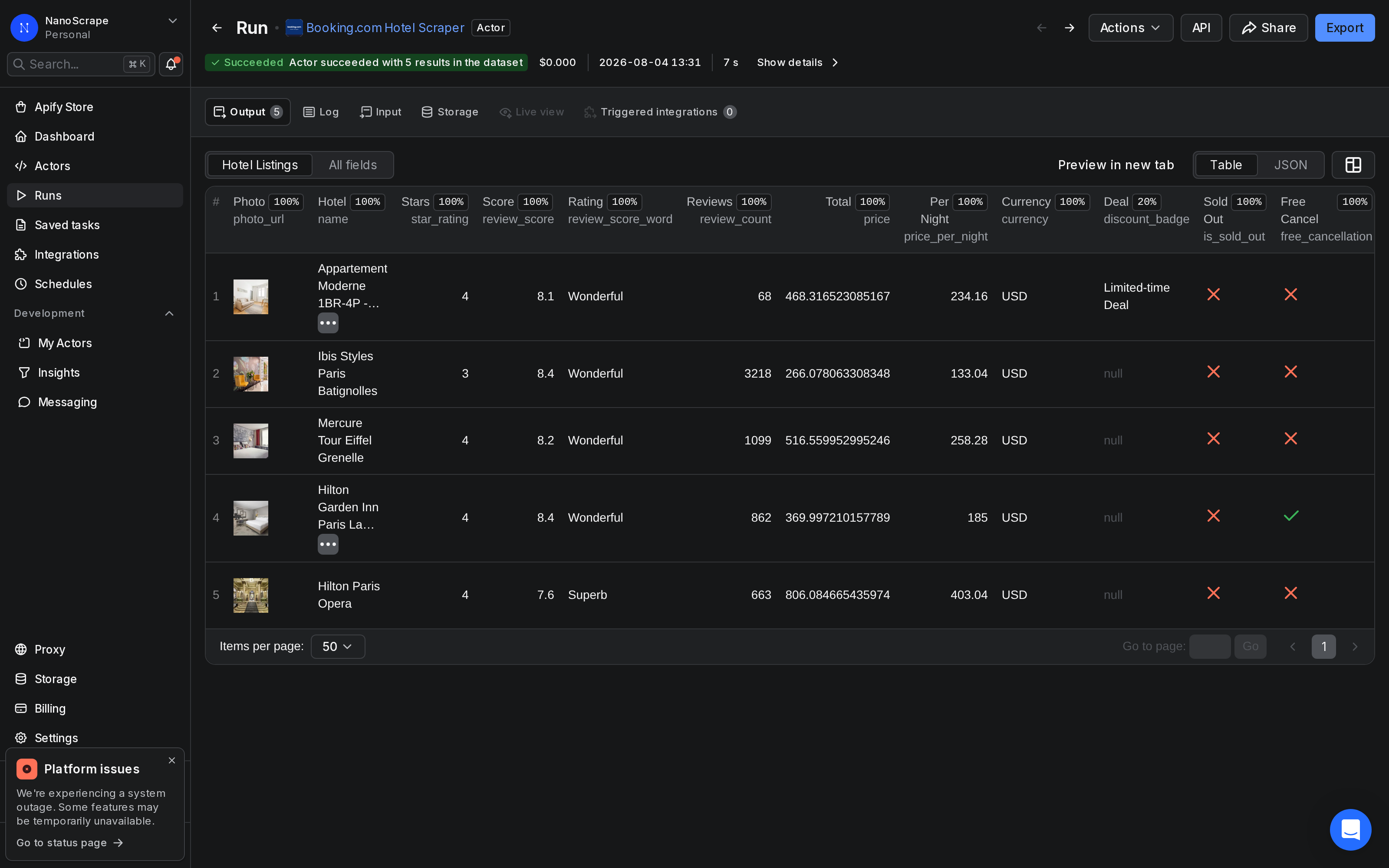Image resolution: width=1389 pixels, height=868 pixels.
Task: Click the Share button
Action: click(x=1268, y=27)
